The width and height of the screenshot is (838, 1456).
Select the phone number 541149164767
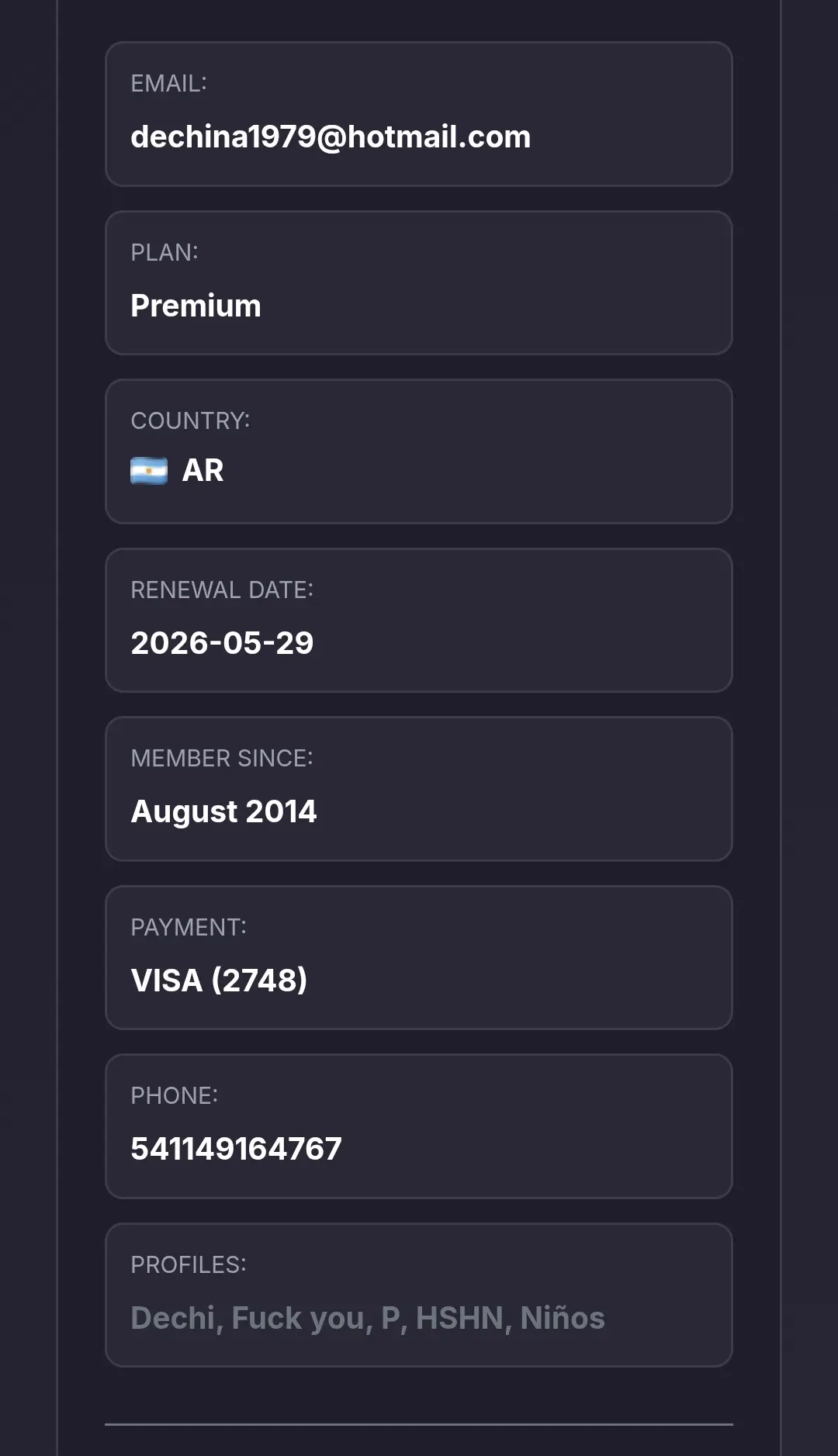click(x=236, y=1149)
